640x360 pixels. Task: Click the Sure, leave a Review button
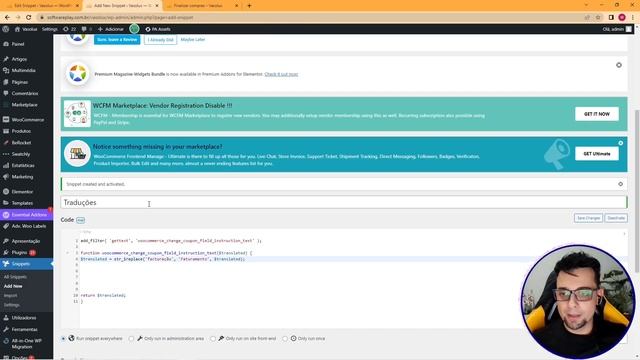click(117, 40)
